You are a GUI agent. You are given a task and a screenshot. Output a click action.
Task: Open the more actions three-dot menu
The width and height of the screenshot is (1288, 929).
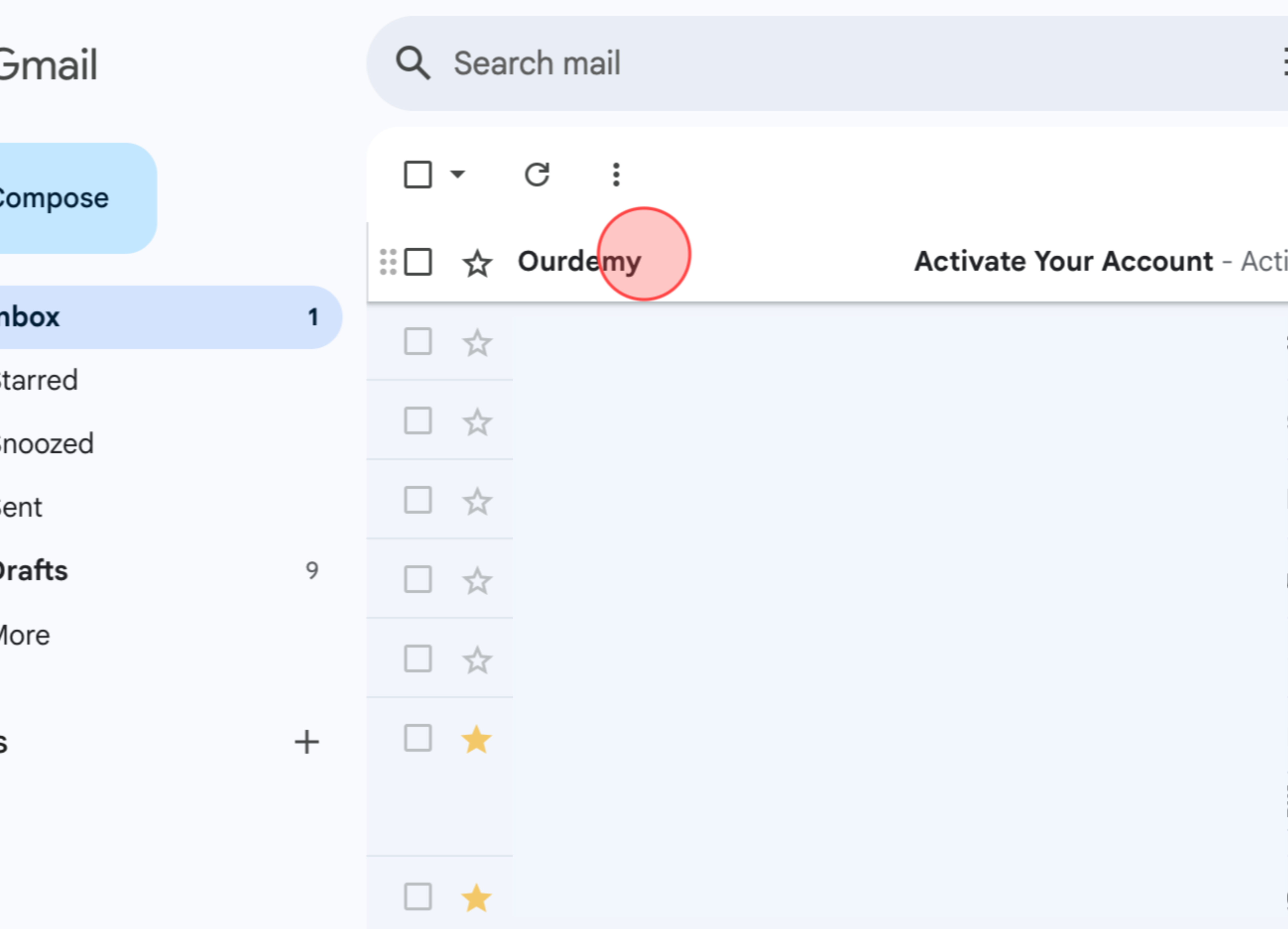point(615,174)
